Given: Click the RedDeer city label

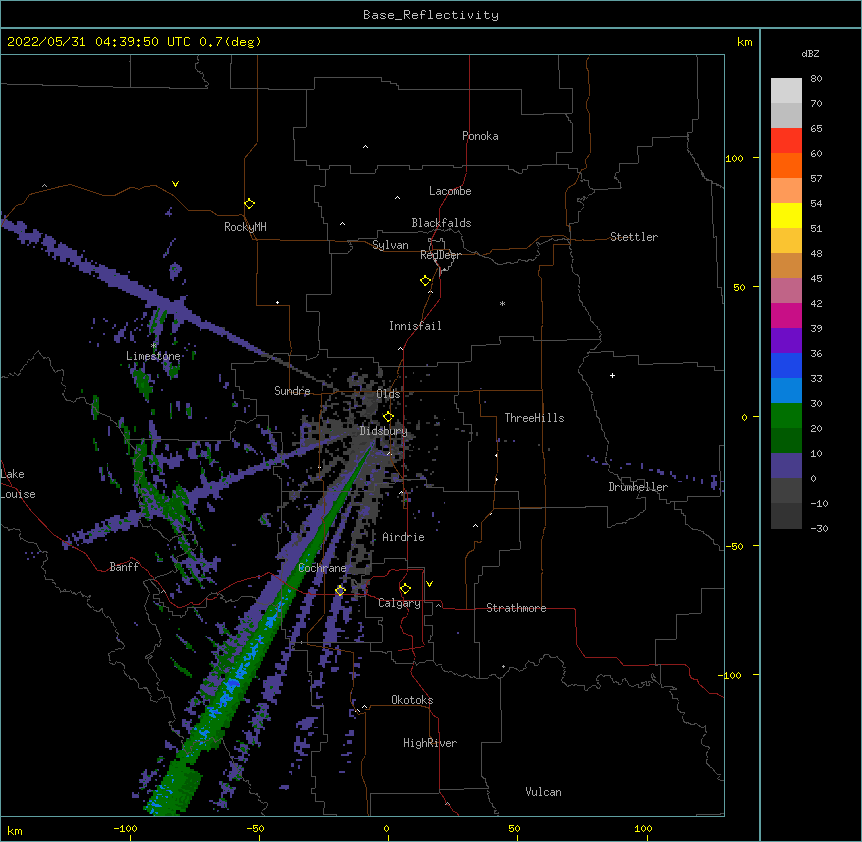Looking at the screenshot, I should pos(440,255).
